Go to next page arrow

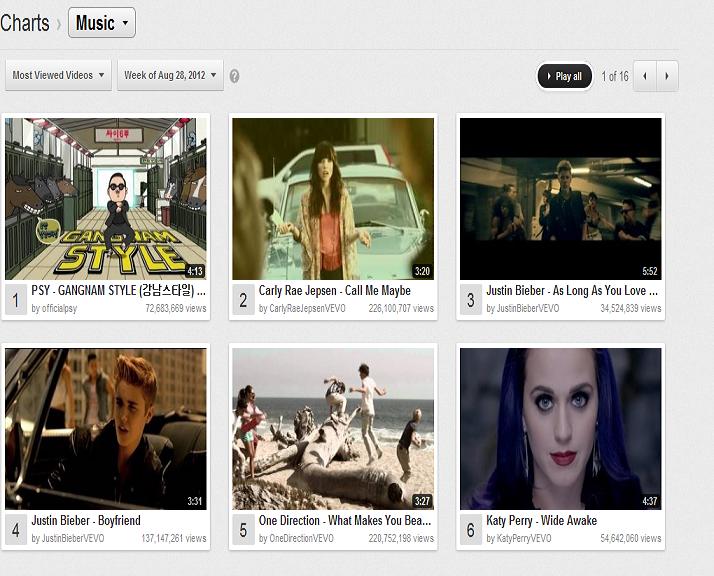pyautogui.click(x=668, y=76)
